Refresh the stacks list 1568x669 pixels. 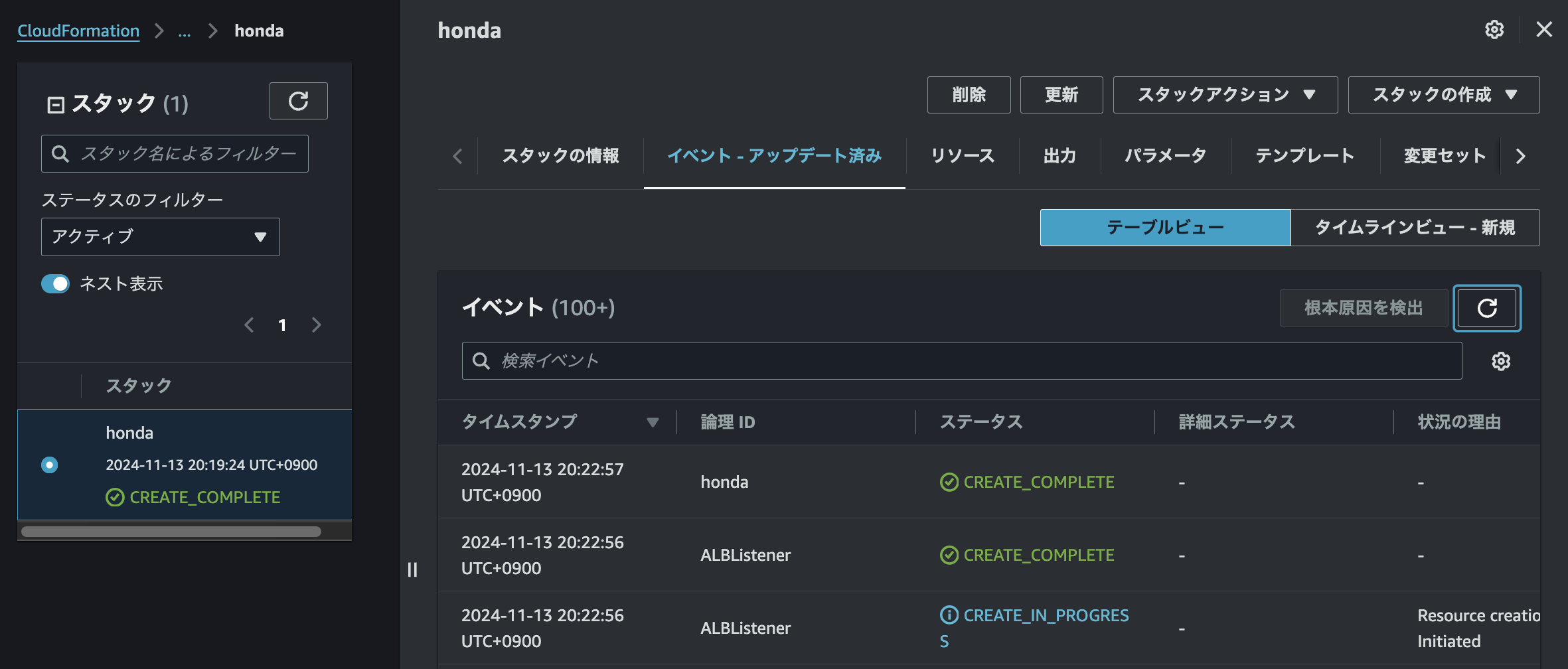click(298, 101)
